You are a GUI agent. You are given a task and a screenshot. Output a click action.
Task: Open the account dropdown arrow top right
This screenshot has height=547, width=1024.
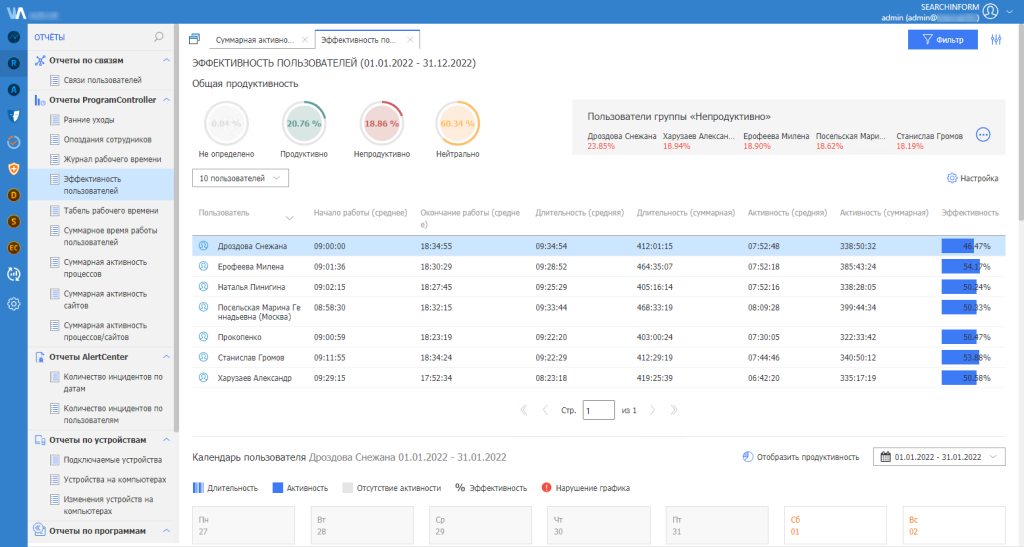tap(1010, 11)
